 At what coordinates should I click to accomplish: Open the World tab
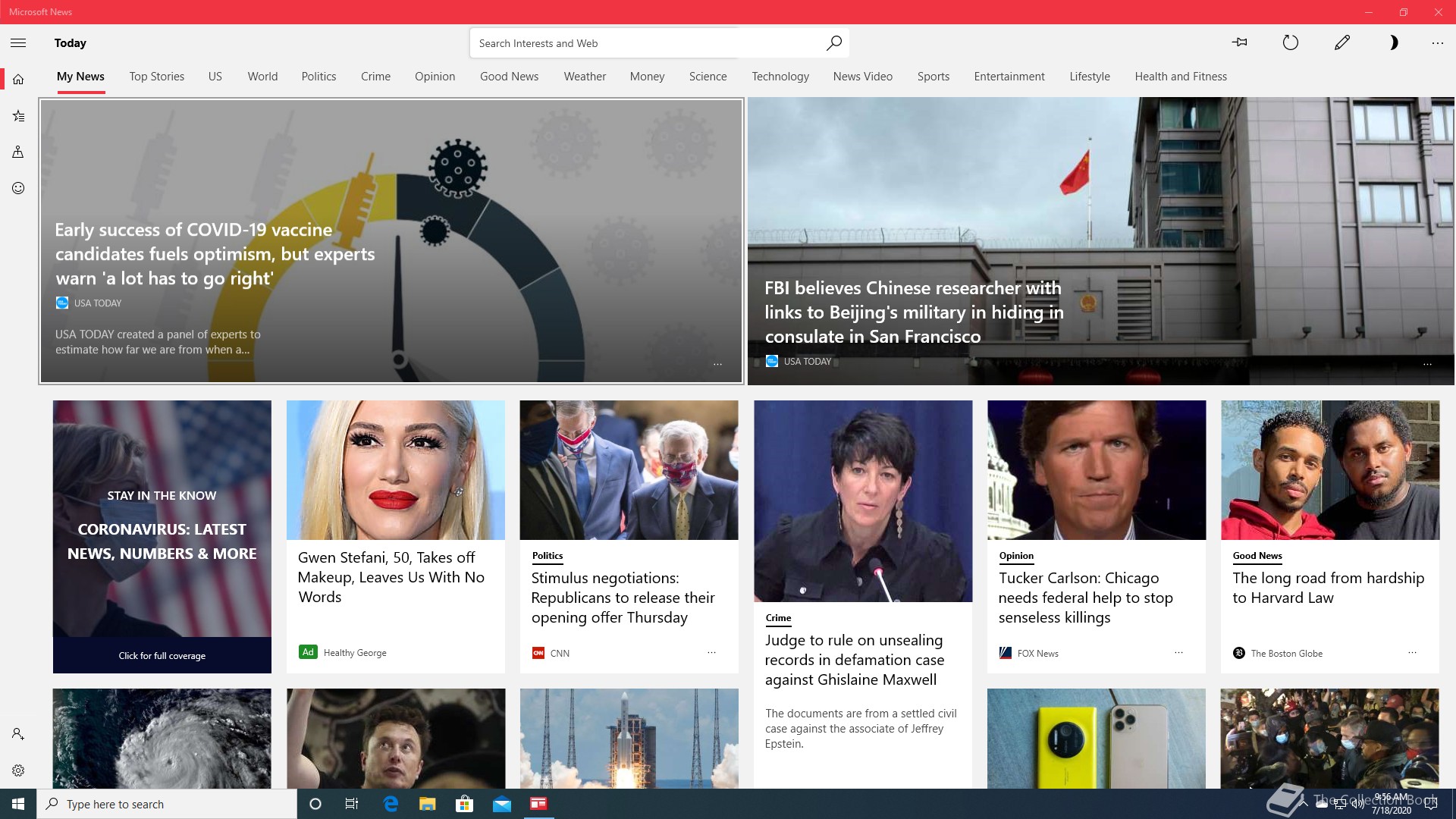coord(262,77)
